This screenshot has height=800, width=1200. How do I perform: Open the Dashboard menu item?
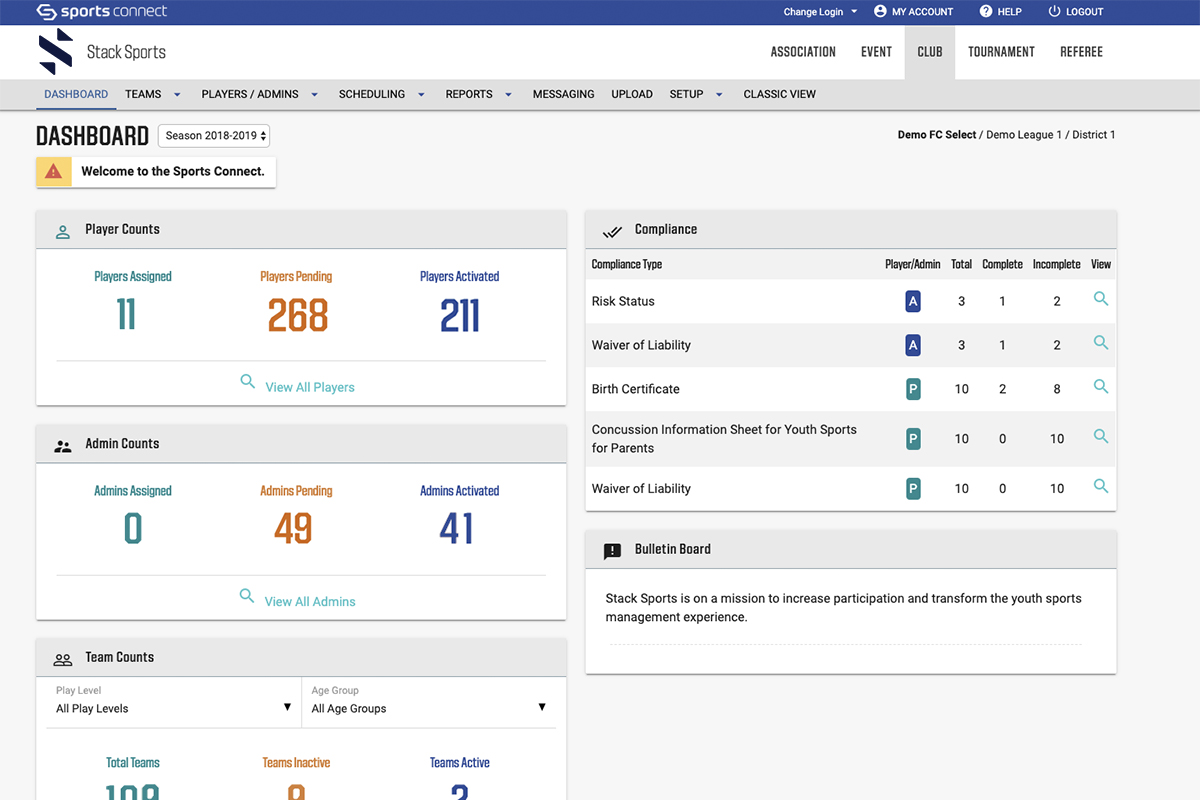point(76,94)
